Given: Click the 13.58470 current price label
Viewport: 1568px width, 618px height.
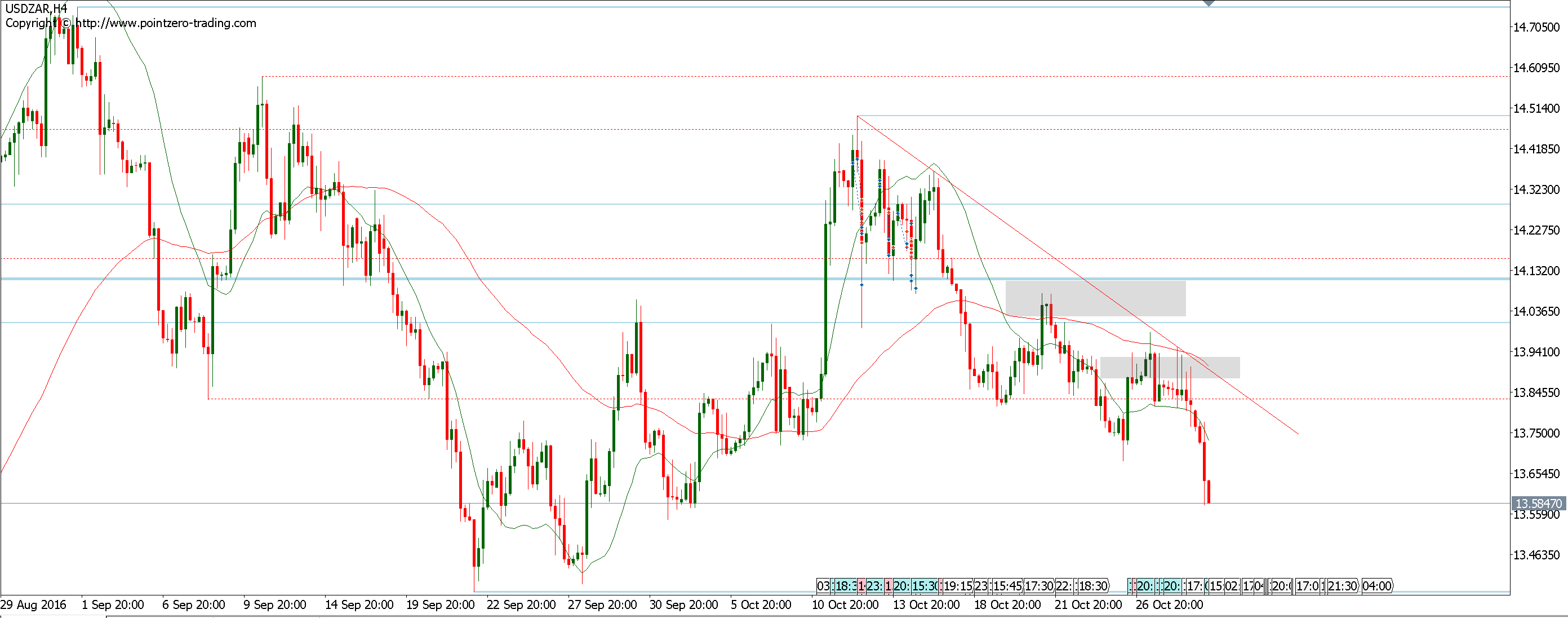Looking at the screenshot, I should (1538, 504).
